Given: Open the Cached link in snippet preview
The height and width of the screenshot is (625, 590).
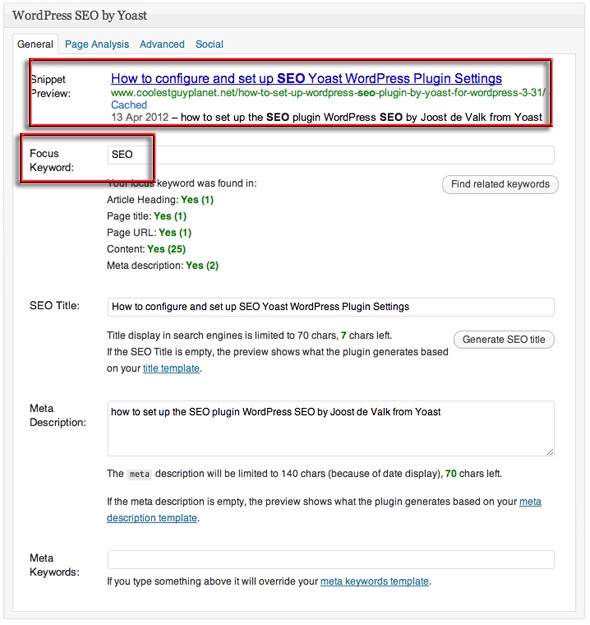Looking at the screenshot, I should 129,105.
